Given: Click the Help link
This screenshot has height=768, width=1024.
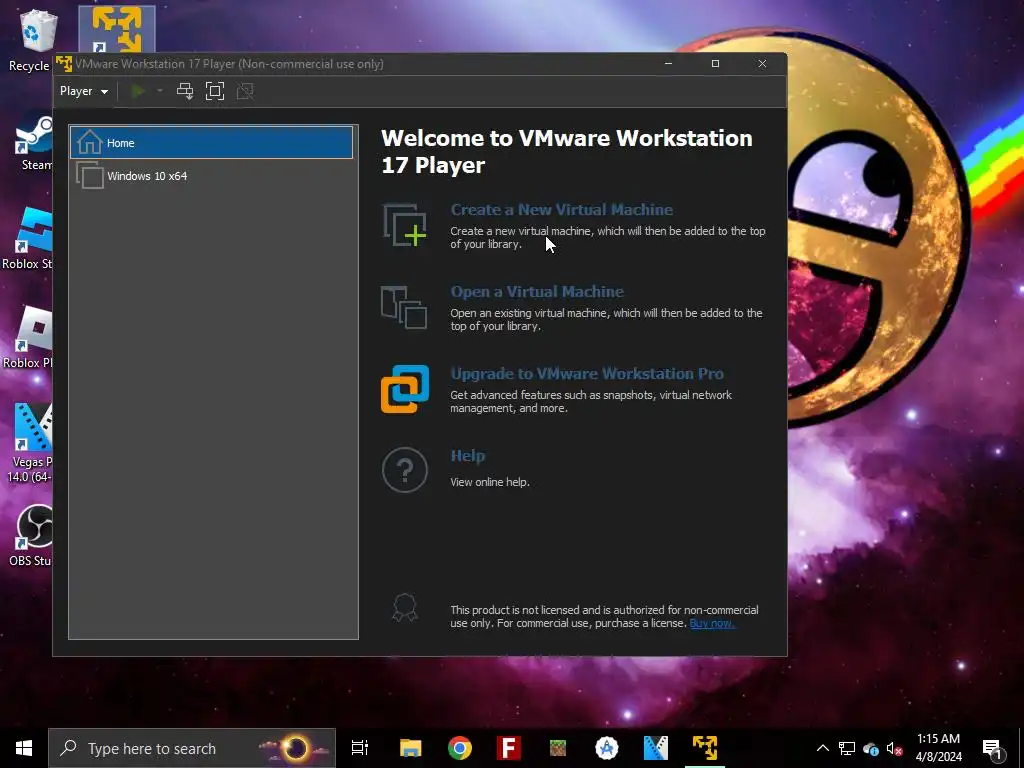Looking at the screenshot, I should click(468, 456).
